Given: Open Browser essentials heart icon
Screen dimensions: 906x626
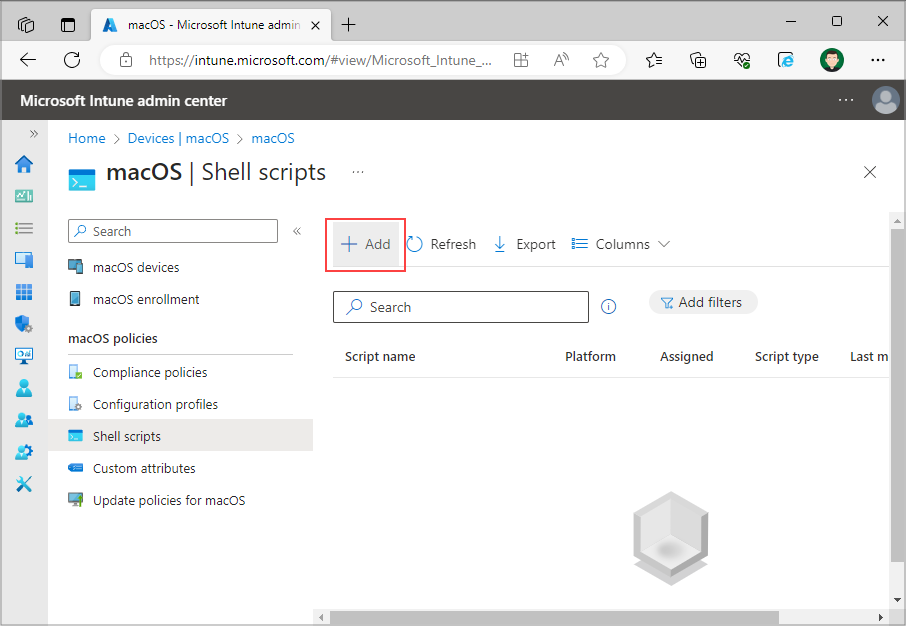Looking at the screenshot, I should point(742,60).
